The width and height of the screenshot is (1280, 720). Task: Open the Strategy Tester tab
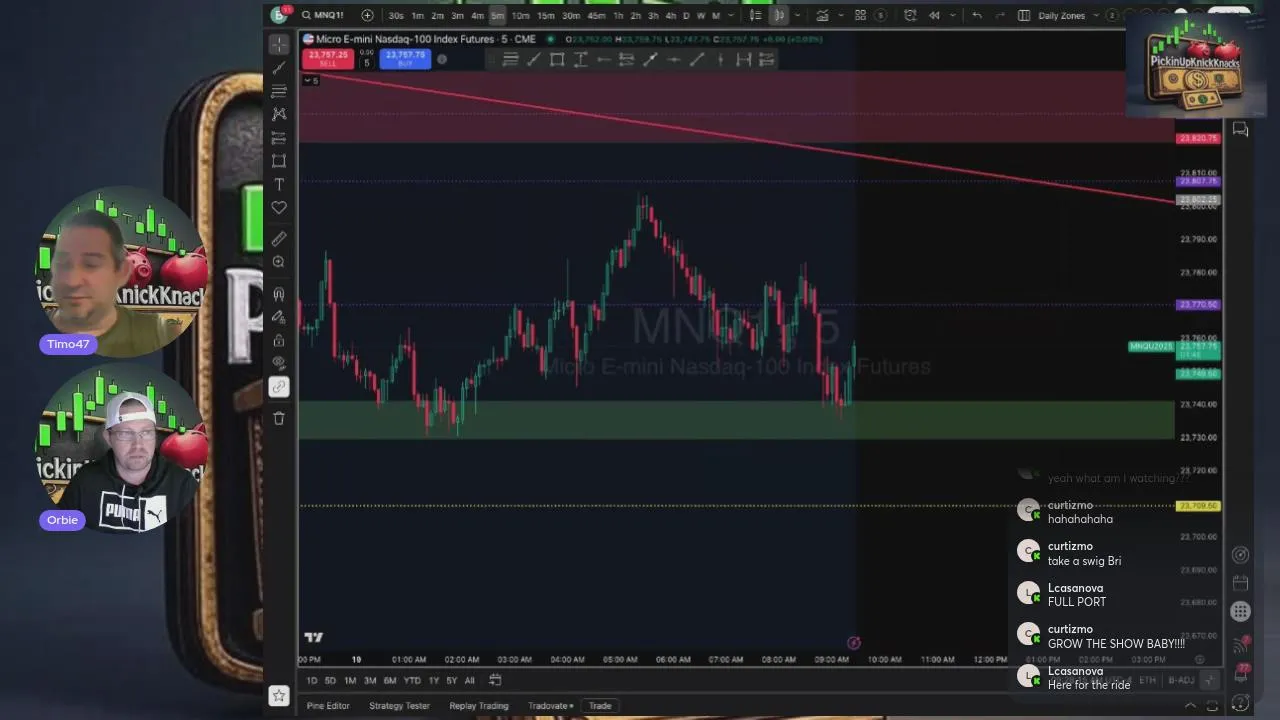click(x=399, y=706)
